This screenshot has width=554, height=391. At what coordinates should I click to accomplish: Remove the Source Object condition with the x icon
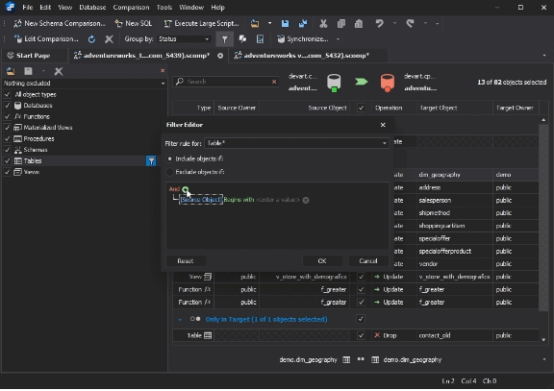pos(306,200)
